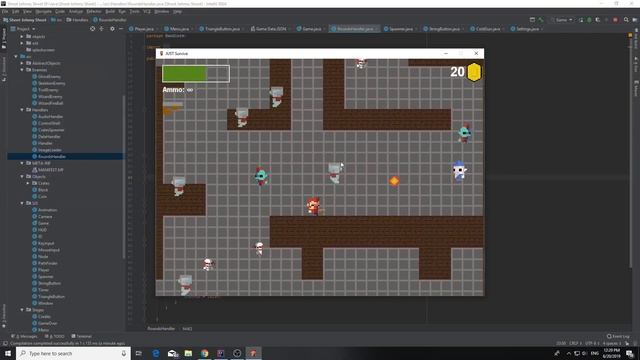640x360 pixels.
Task: Toggle the Favorites side tab
Action: (x=4, y=316)
